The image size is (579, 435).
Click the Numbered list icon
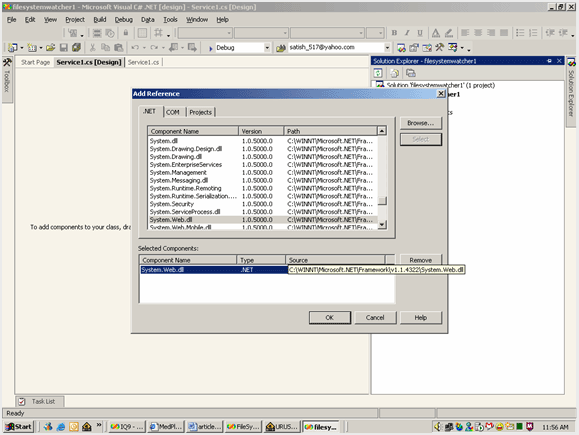pyautogui.click(x=533, y=33)
